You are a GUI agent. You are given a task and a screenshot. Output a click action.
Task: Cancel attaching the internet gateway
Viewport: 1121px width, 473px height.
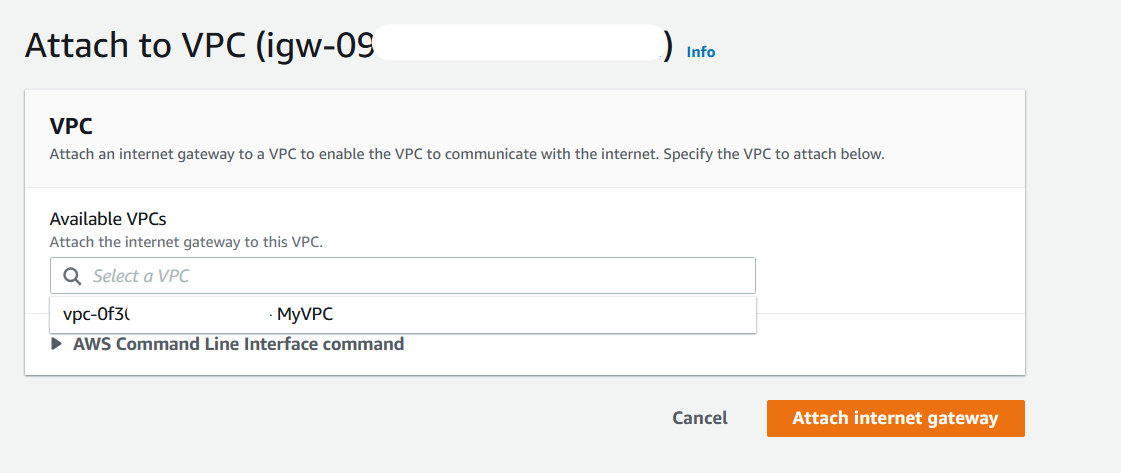(700, 418)
